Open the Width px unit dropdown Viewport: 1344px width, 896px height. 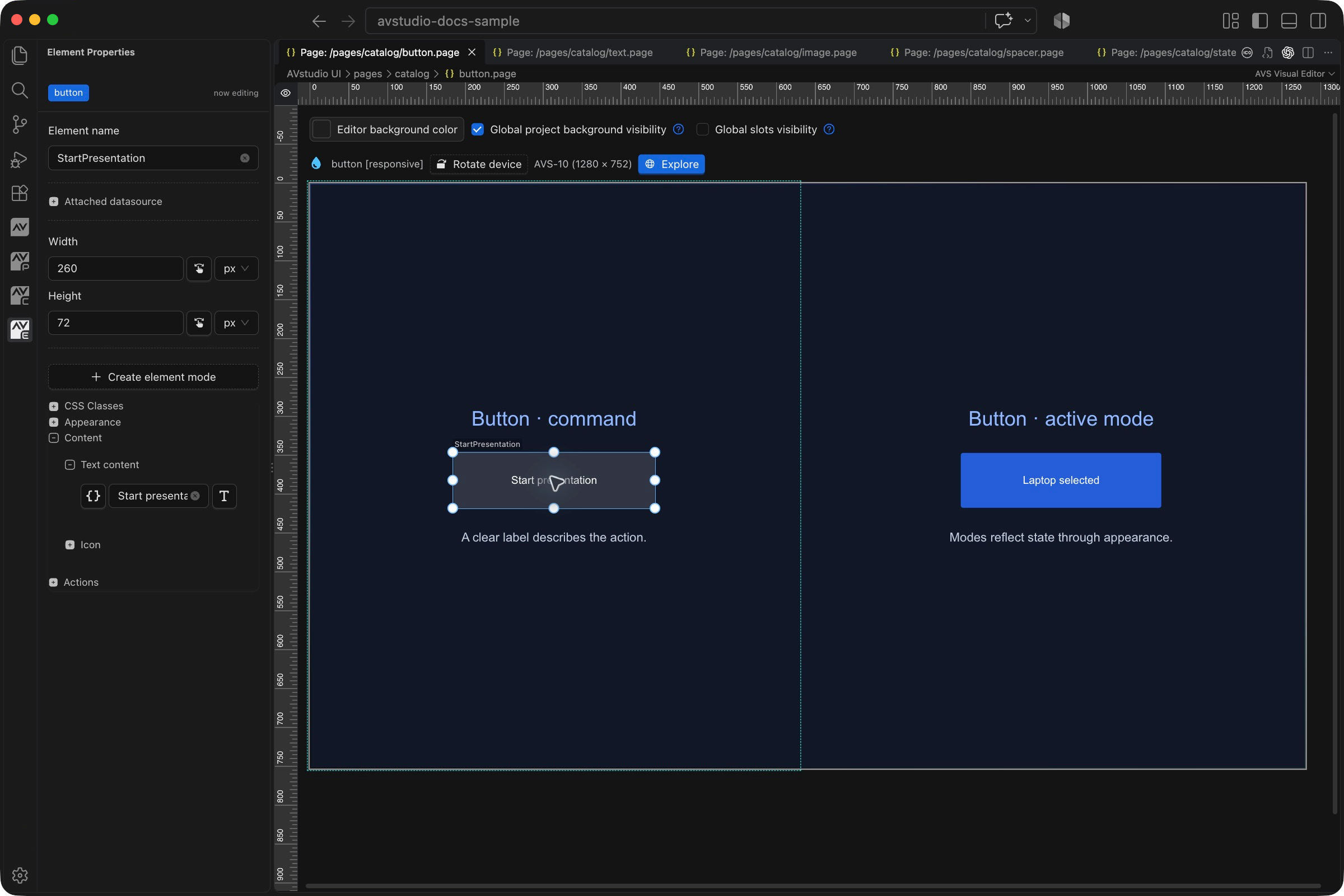(x=236, y=269)
